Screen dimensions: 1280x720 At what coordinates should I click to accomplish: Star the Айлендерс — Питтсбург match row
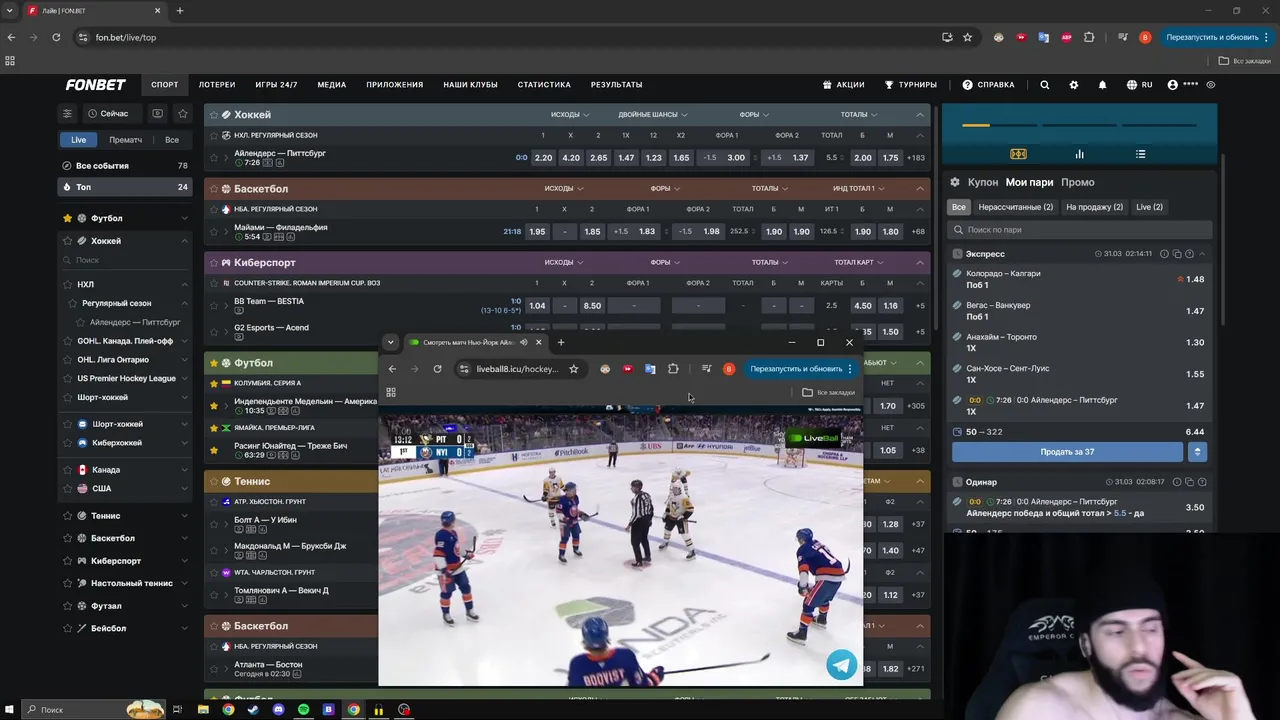213,158
